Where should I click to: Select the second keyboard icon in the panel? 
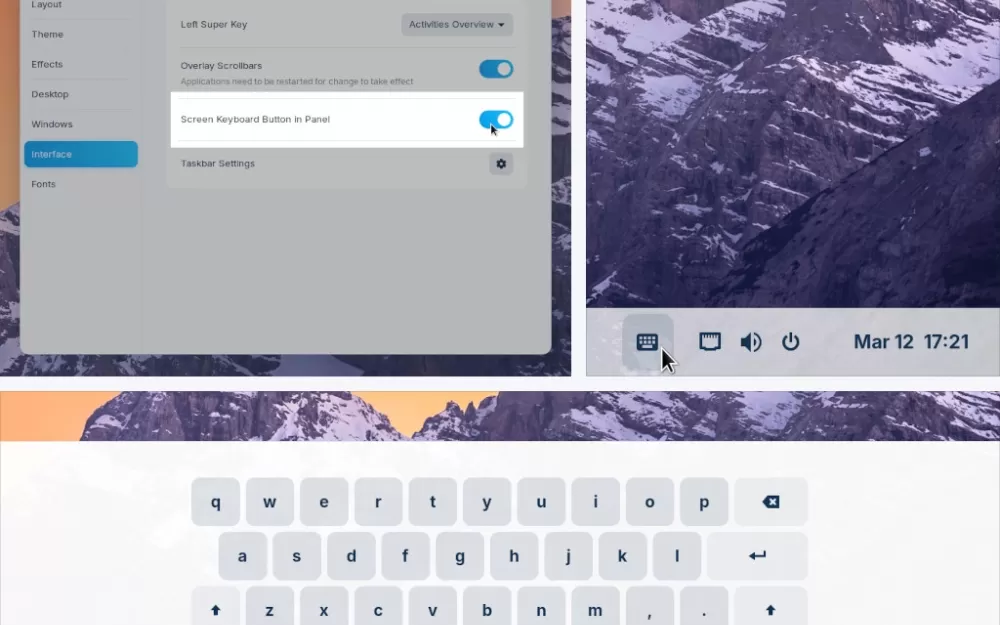click(x=710, y=342)
